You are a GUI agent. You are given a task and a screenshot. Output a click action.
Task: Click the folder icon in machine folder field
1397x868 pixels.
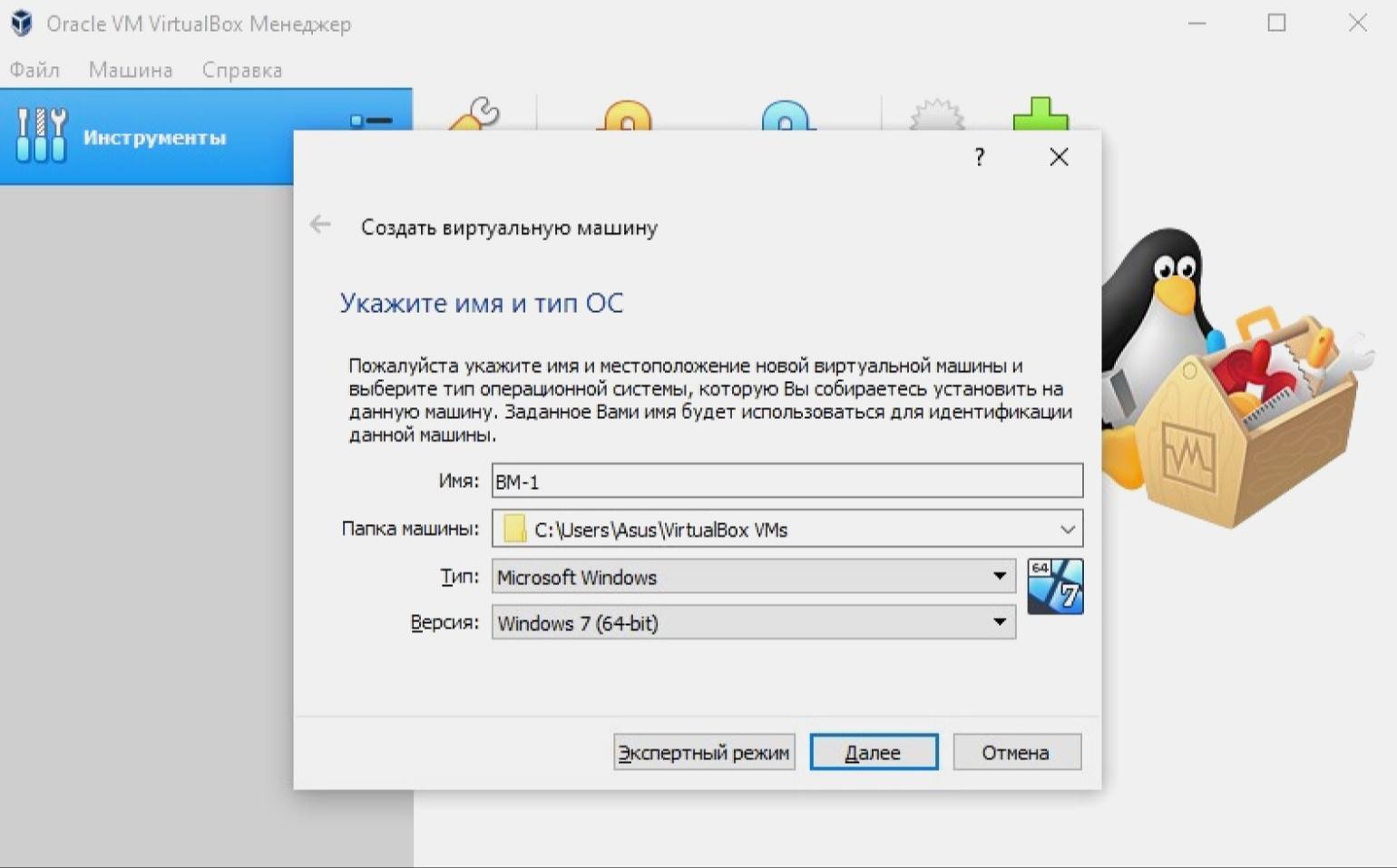click(x=515, y=529)
